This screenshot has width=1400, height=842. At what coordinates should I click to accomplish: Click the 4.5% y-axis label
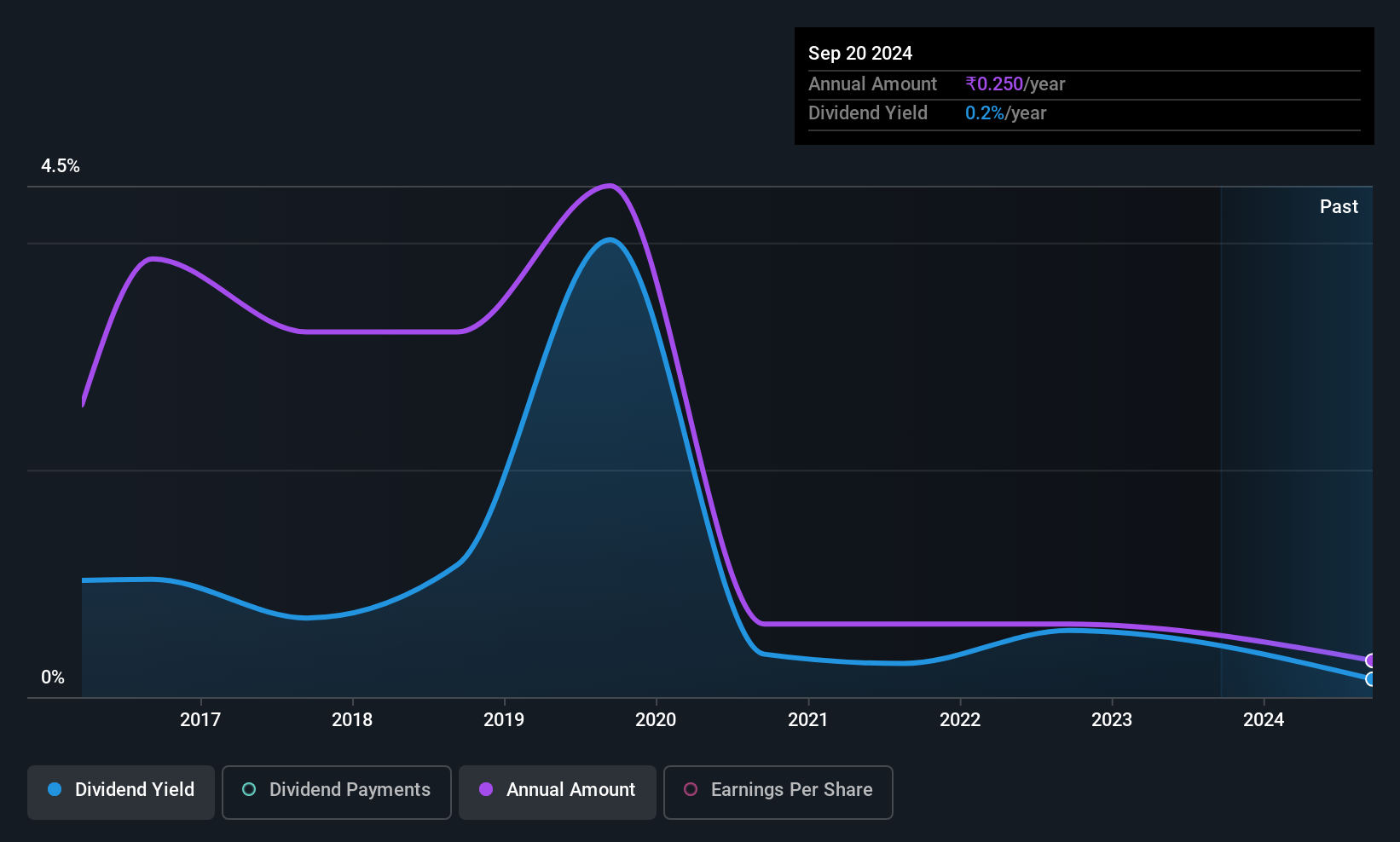click(x=61, y=166)
